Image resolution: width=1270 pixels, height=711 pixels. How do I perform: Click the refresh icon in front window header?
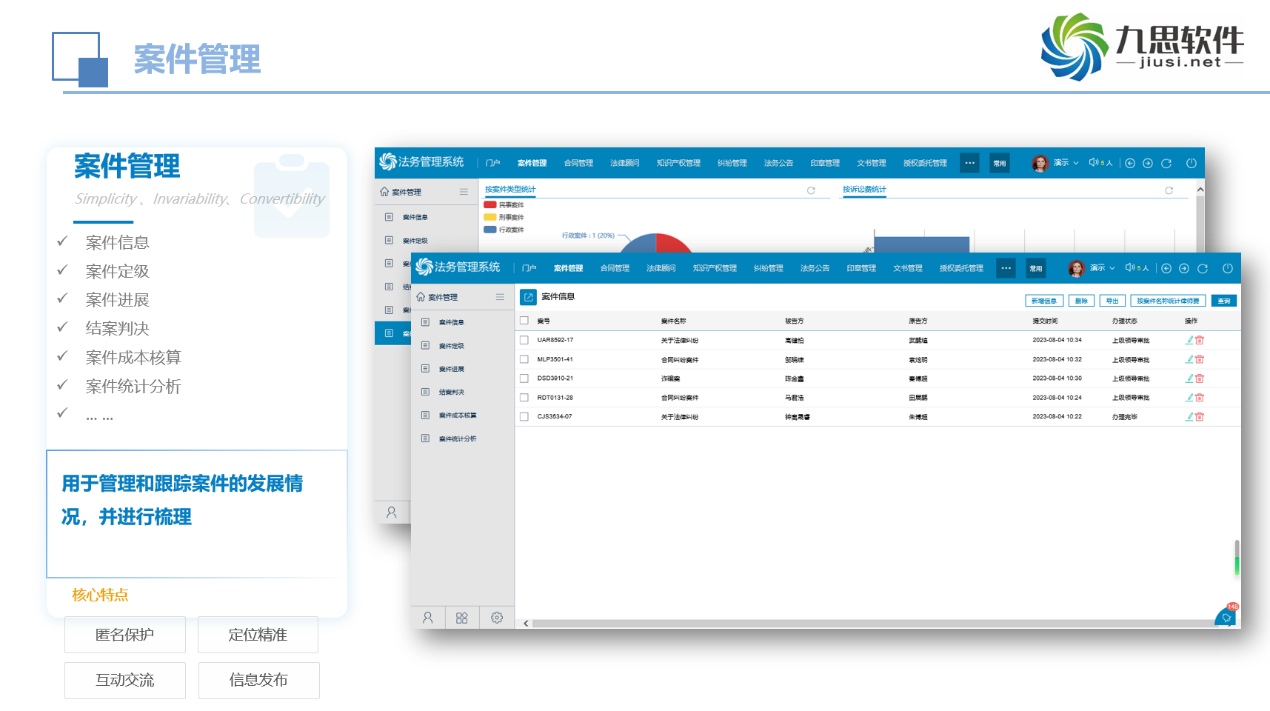pos(1202,268)
